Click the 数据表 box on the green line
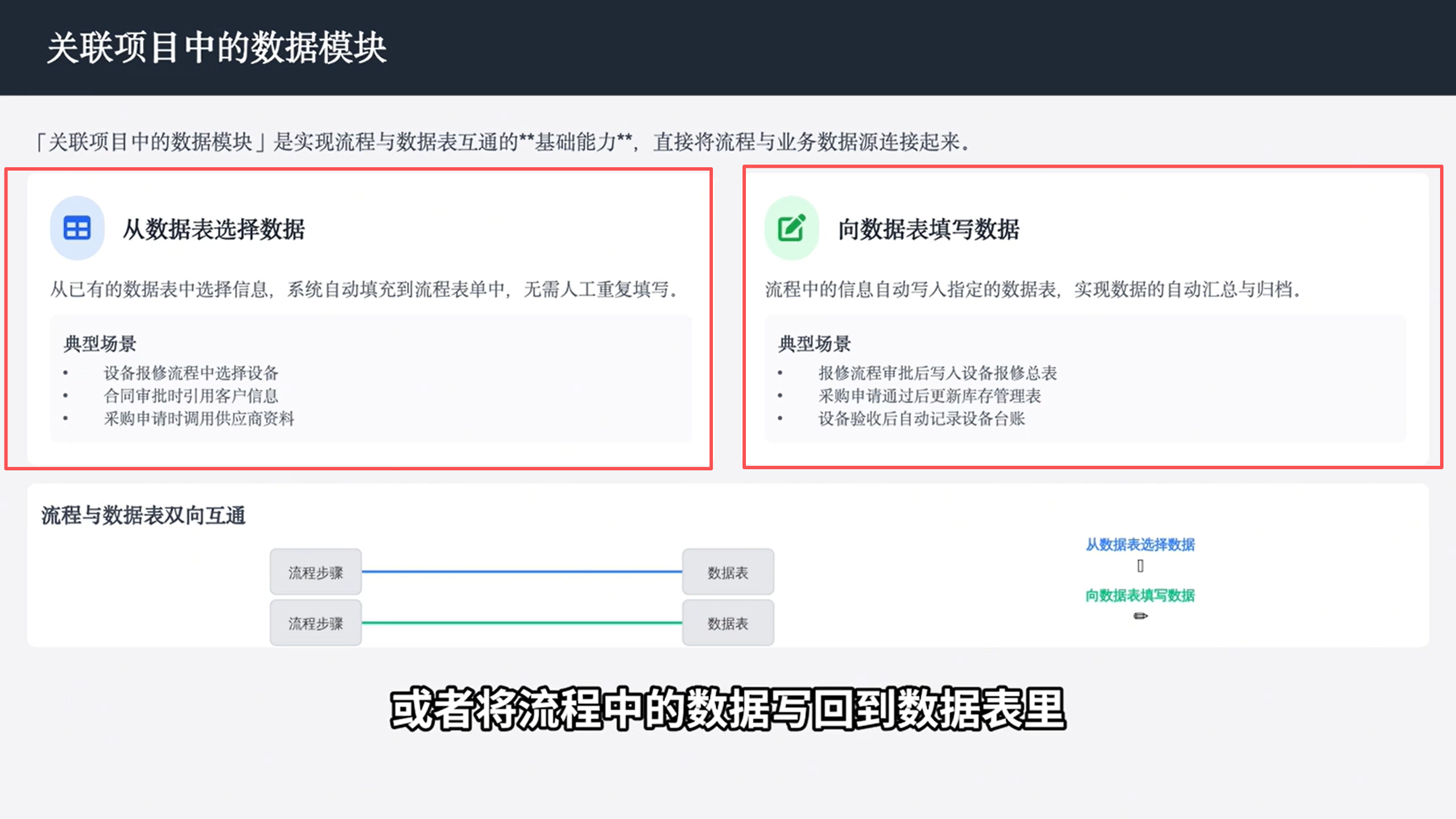This screenshot has height=819, width=1456. click(x=728, y=623)
